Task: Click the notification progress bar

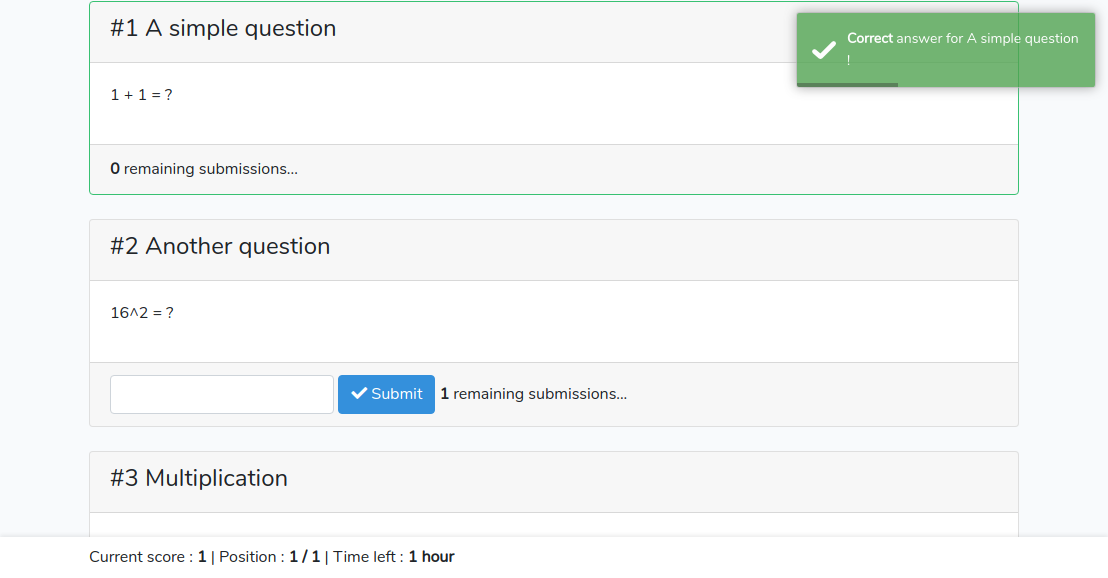Action: (x=847, y=85)
